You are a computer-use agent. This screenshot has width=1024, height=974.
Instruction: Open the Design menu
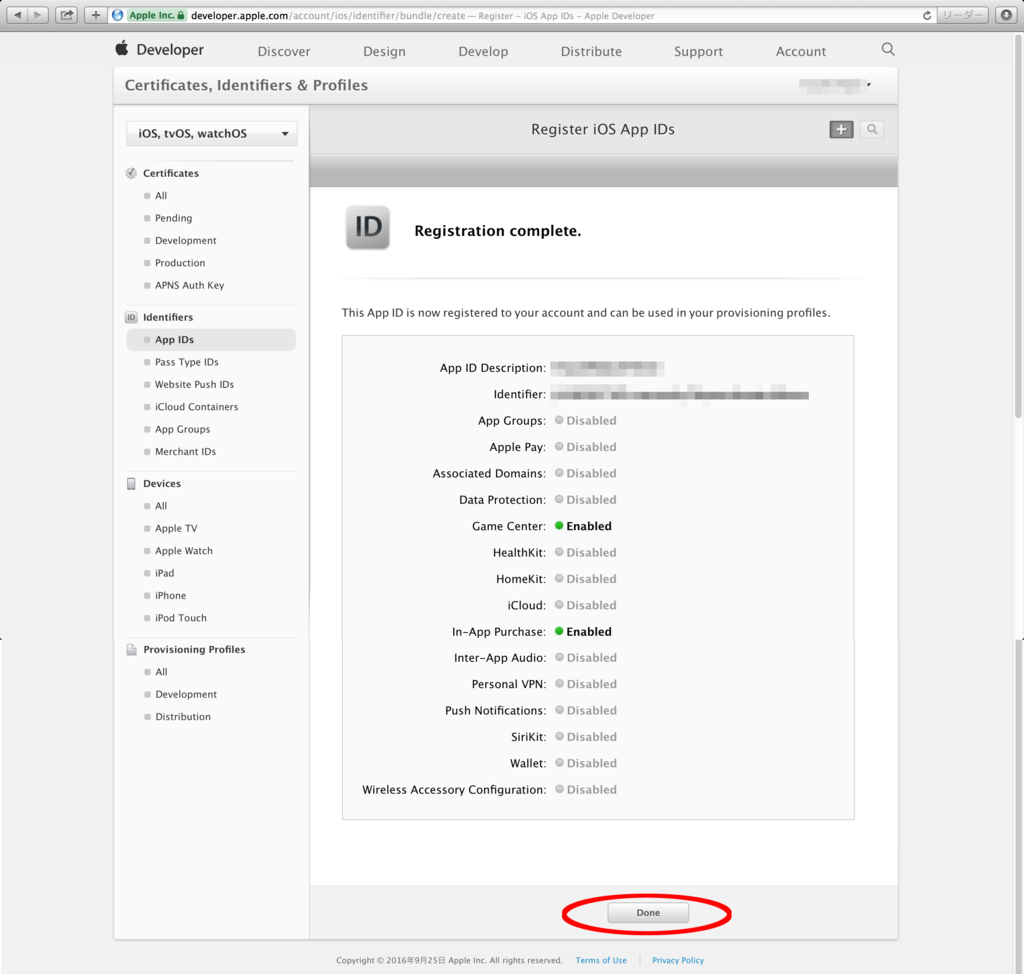(x=385, y=52)
